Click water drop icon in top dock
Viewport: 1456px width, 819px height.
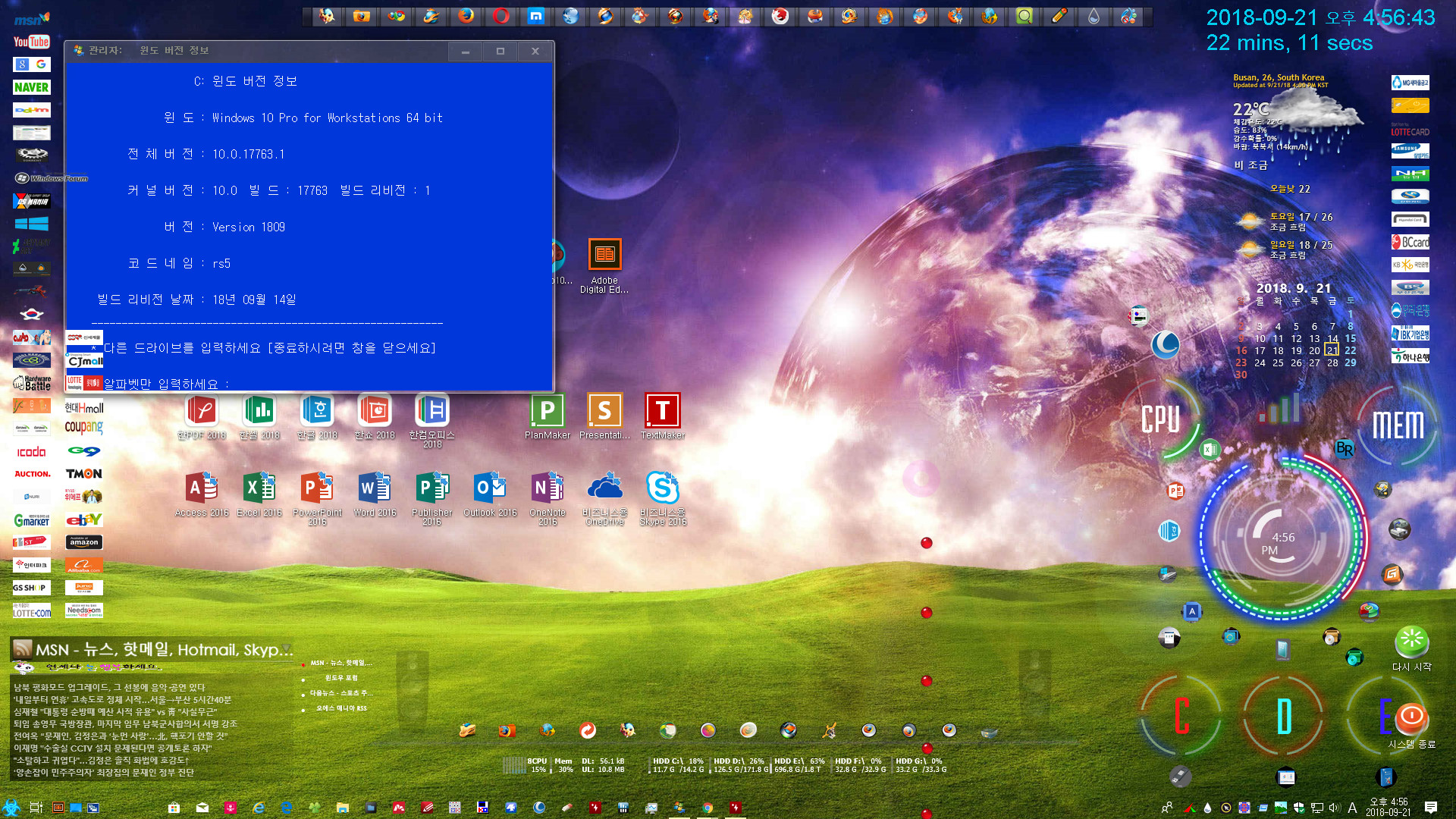click(1094, 16)
